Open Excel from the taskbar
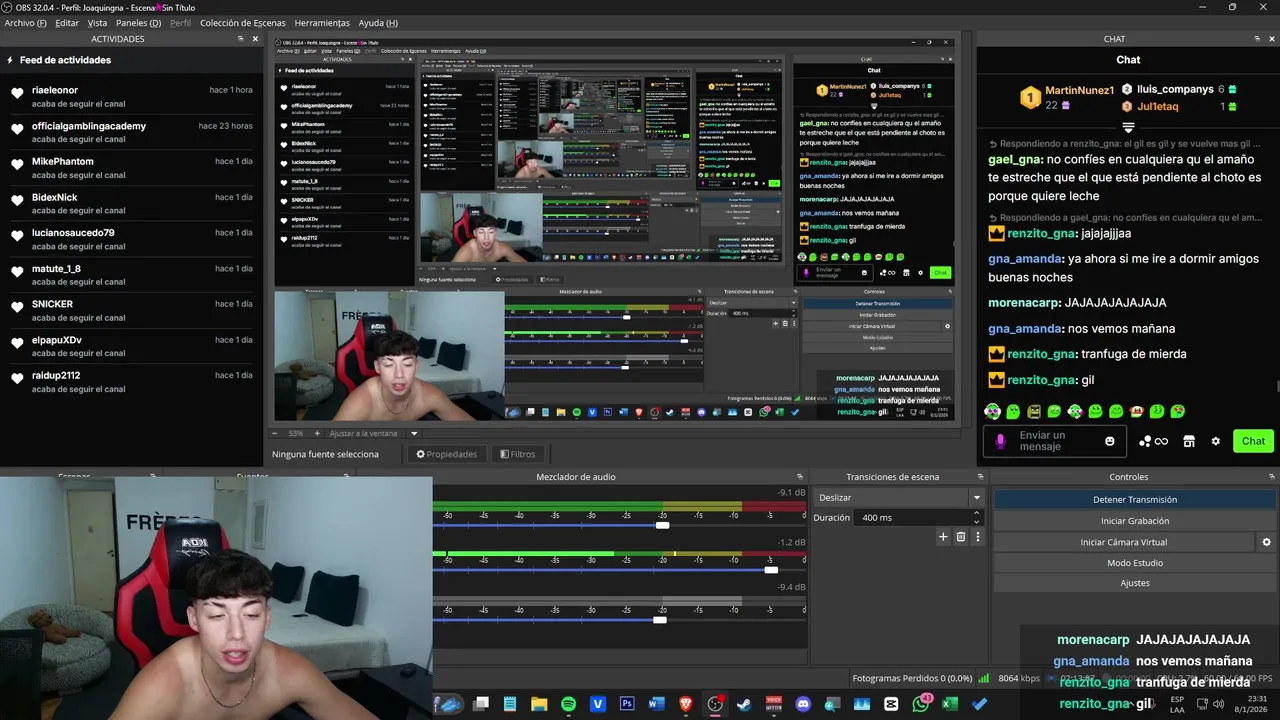 coord(950,704)
